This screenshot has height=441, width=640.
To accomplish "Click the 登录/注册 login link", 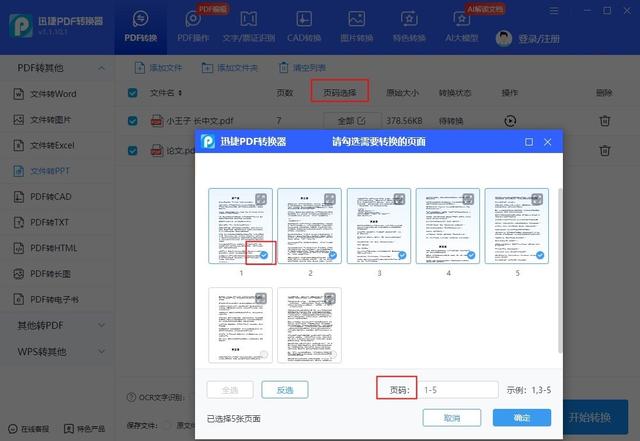I will coord(538,39).
